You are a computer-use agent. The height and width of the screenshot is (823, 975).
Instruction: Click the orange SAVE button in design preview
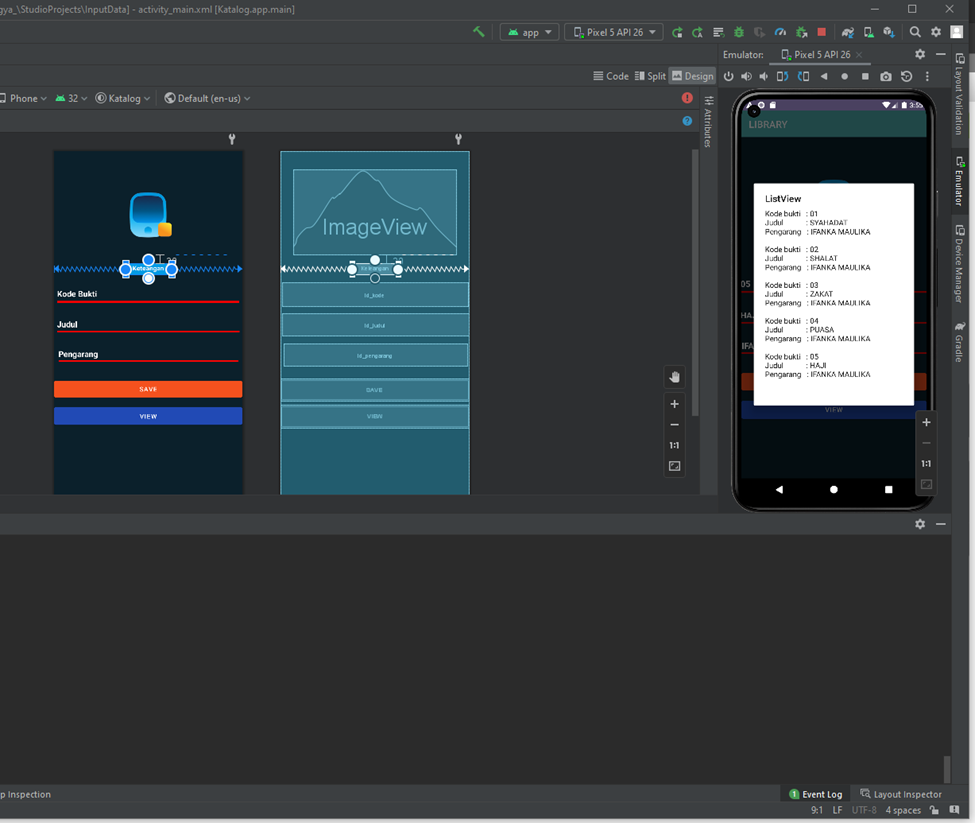[x=148, y=389]
